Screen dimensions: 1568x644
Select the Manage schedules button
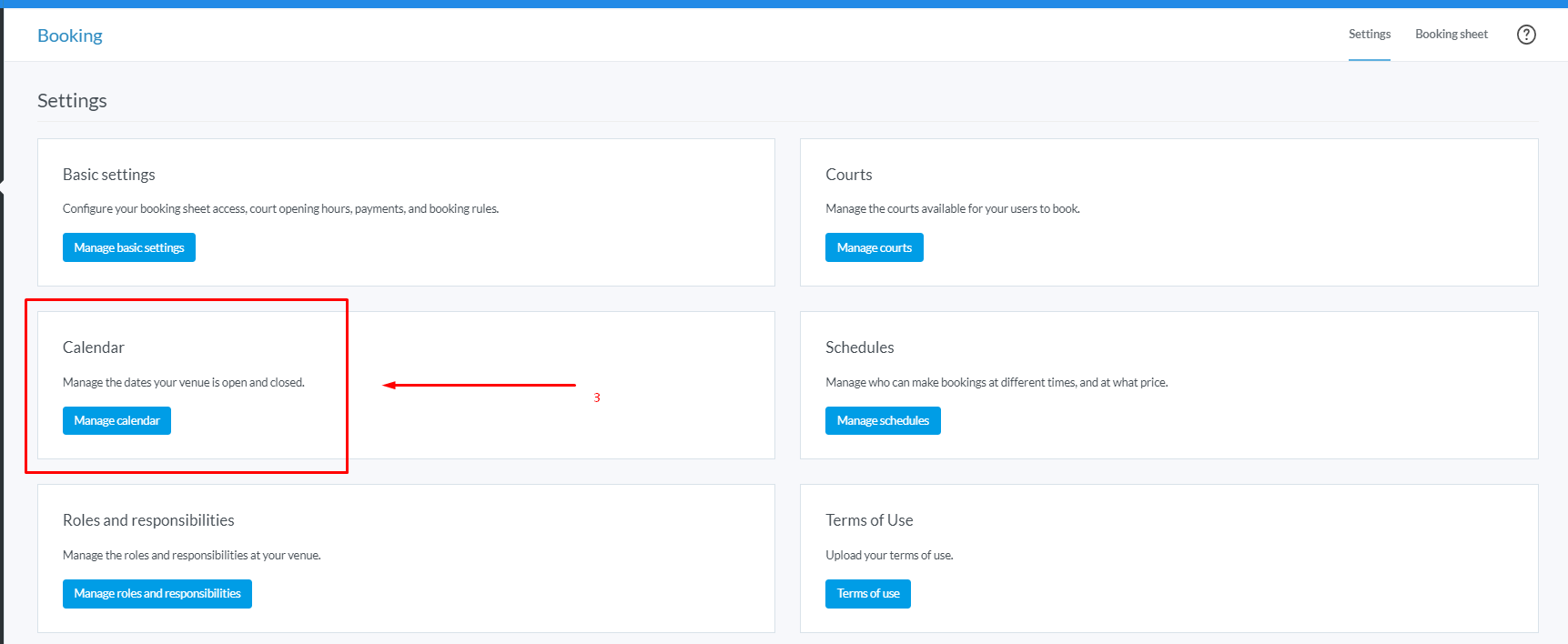tap(882, 420)
